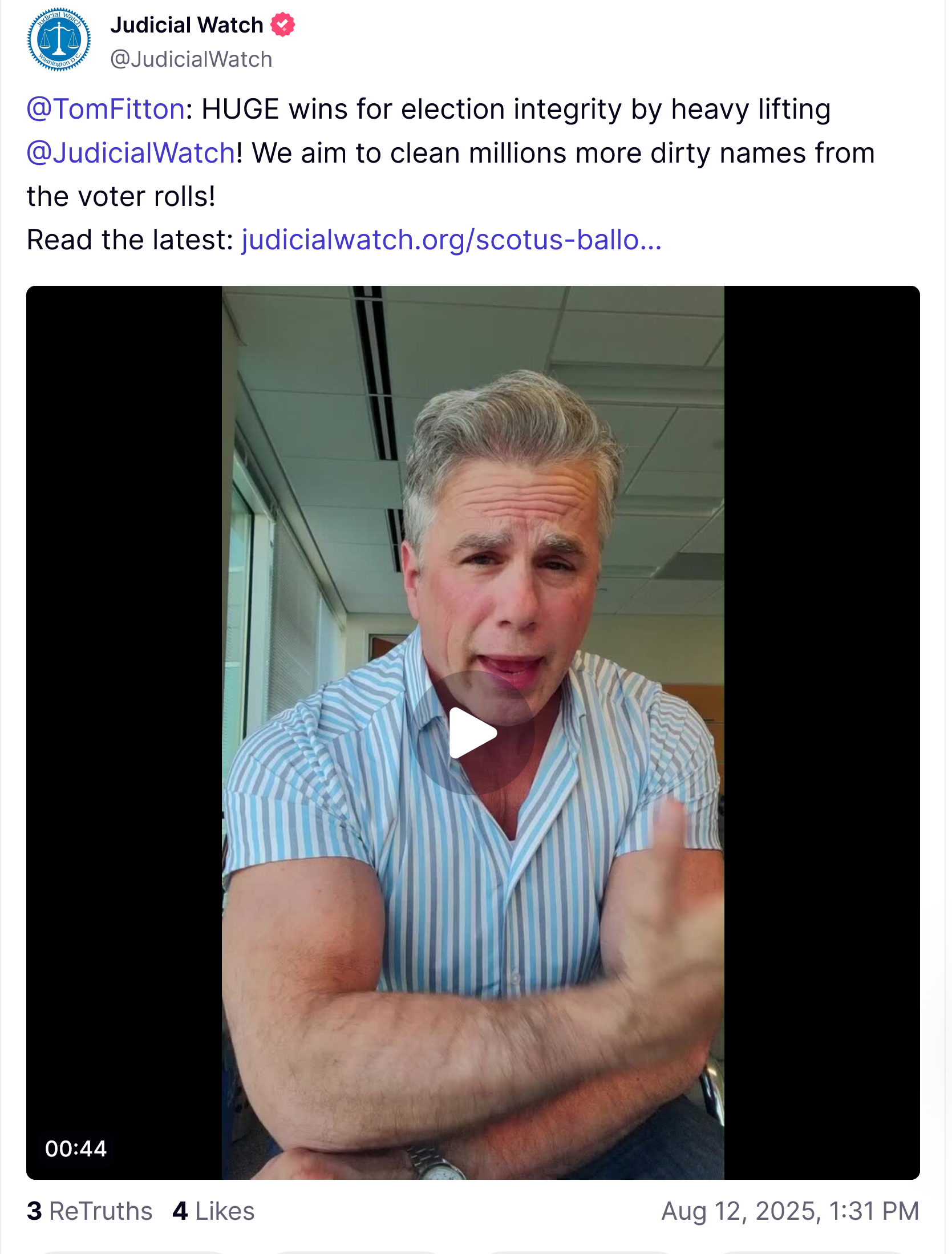Open the Aug 12, 2025 timestamp

790,1211
